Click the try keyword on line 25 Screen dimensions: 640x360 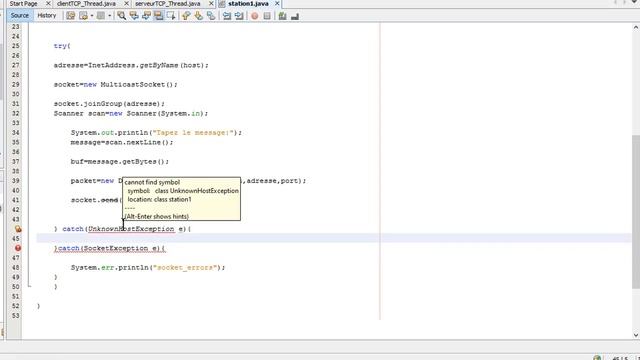pyautogui.click(x=60, y=46)
